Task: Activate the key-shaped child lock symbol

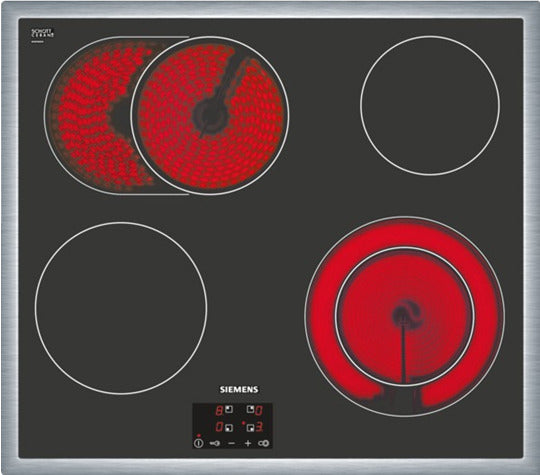Action: click(215, 443)
